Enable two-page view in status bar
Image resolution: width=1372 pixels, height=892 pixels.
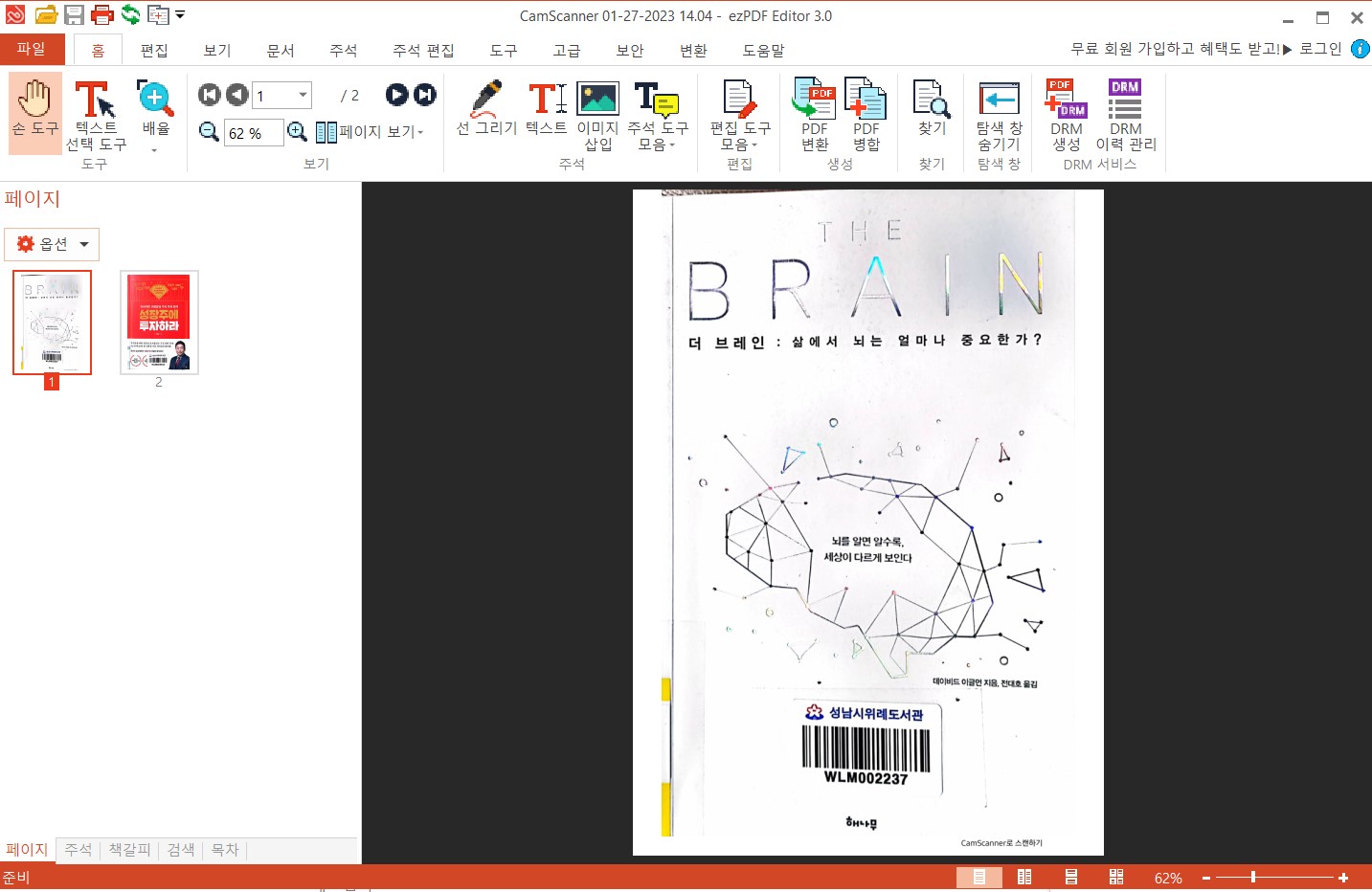pyautogui.click(x=1024, y=877)
